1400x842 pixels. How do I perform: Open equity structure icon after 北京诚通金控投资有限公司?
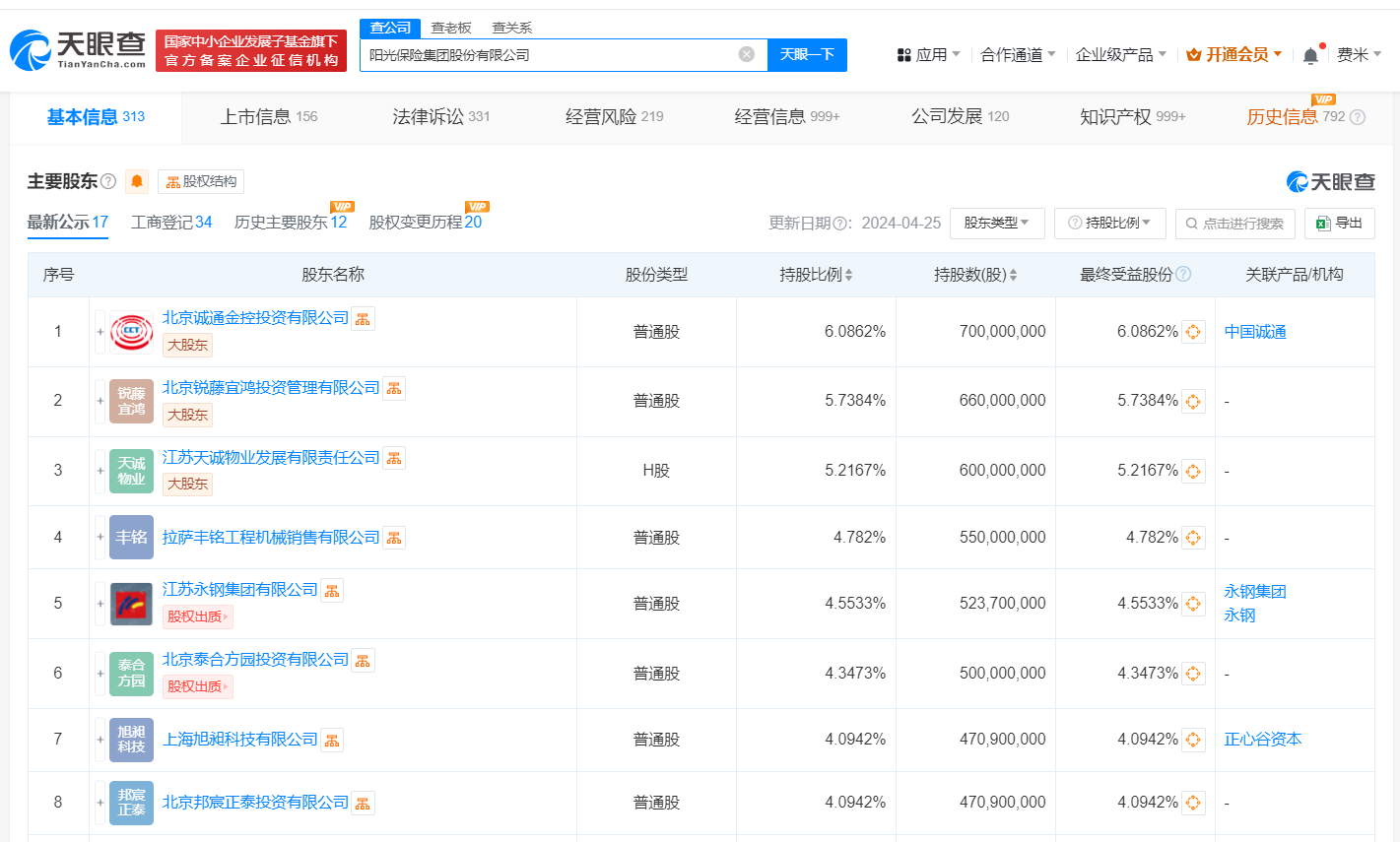coord(363,318)
